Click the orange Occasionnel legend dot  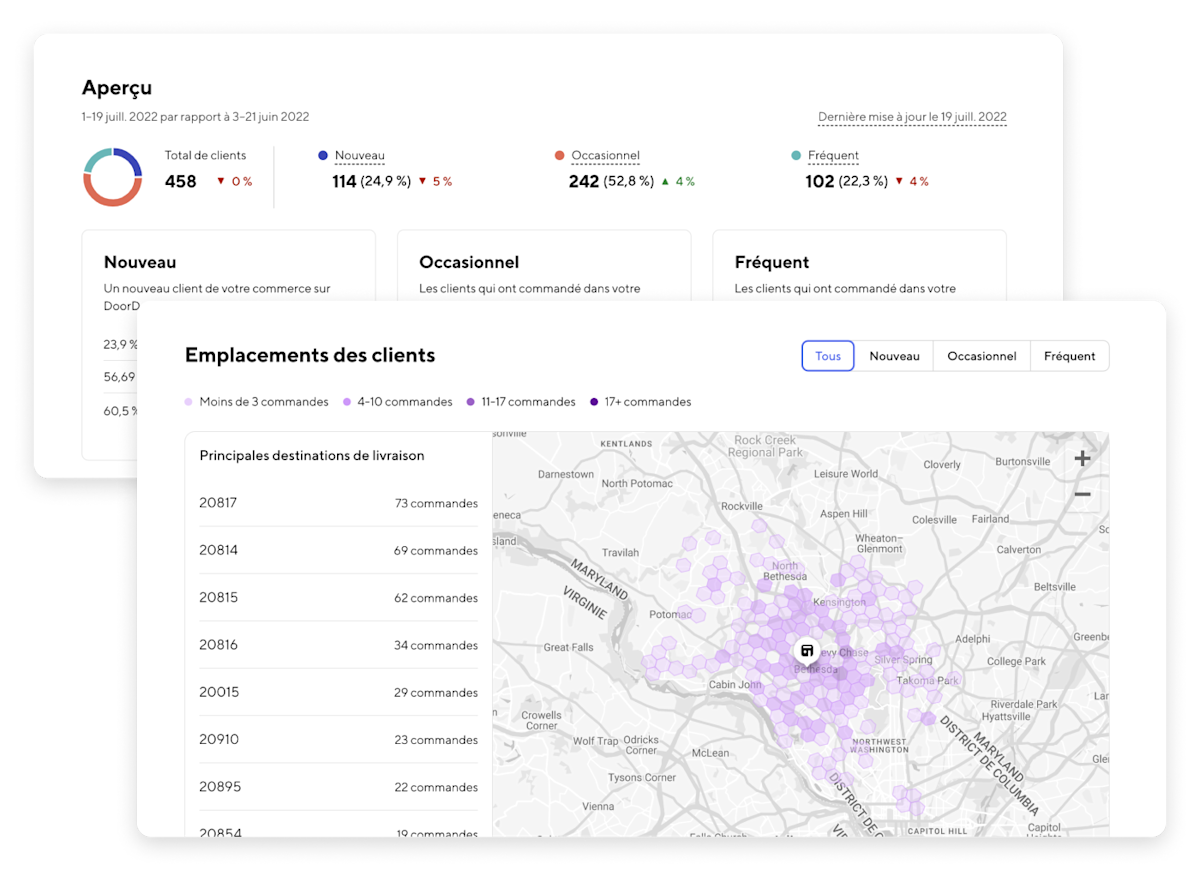[560, 155]
